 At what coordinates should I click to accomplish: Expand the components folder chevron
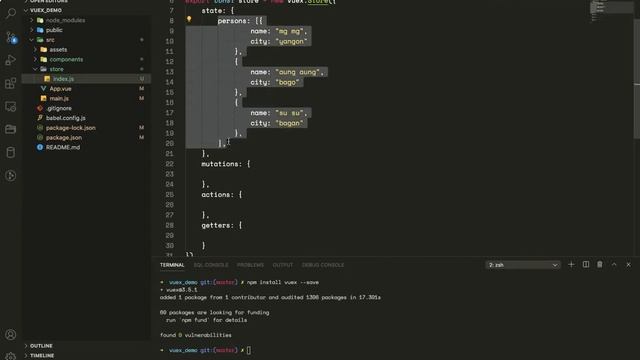36,59
